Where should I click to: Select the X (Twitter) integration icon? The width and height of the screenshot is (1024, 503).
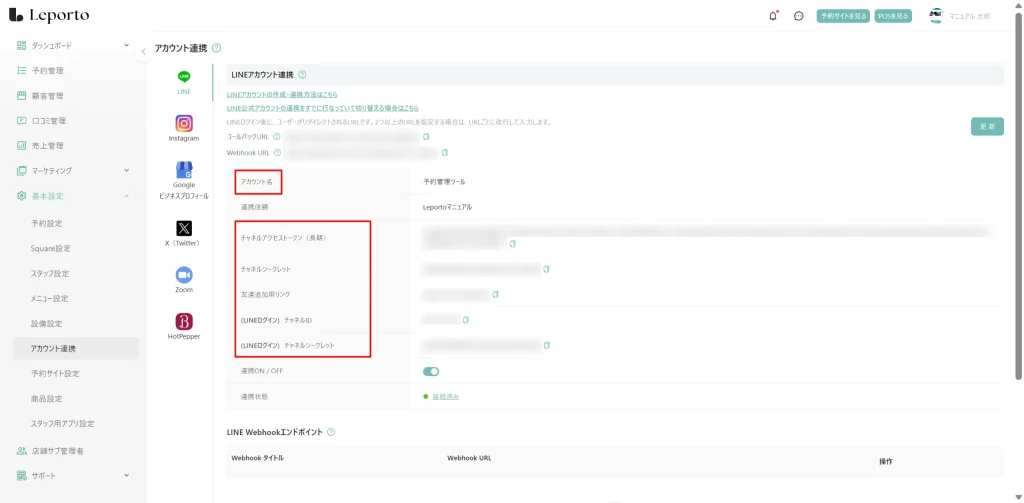(184, 229)
